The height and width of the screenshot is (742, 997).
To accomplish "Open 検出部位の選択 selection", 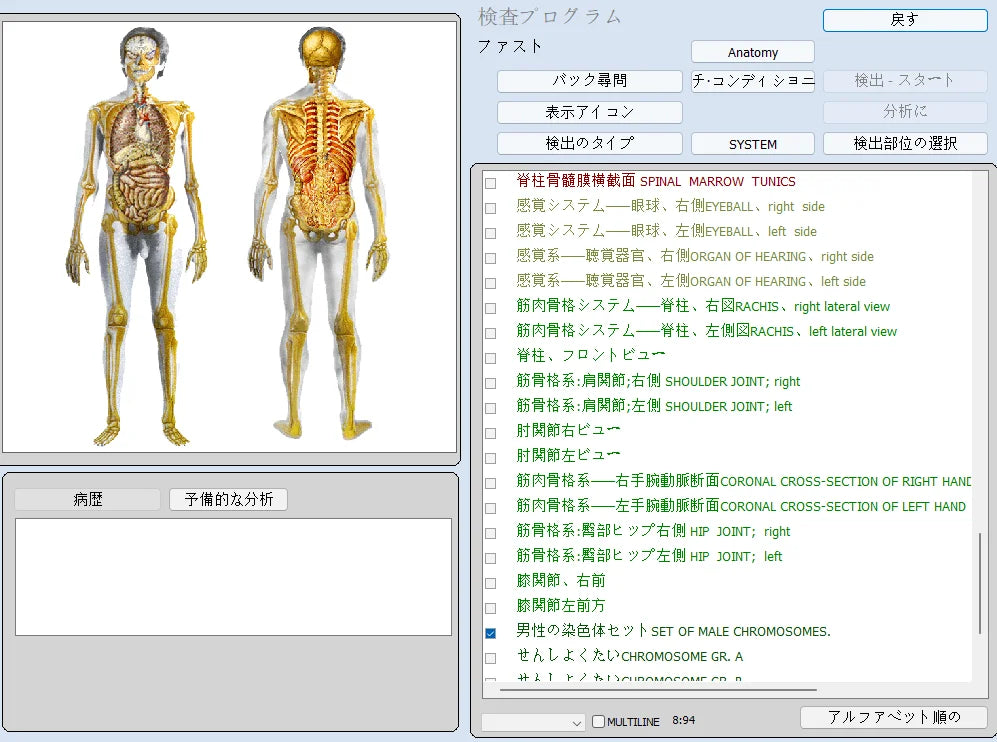I will tap(904, 143).
